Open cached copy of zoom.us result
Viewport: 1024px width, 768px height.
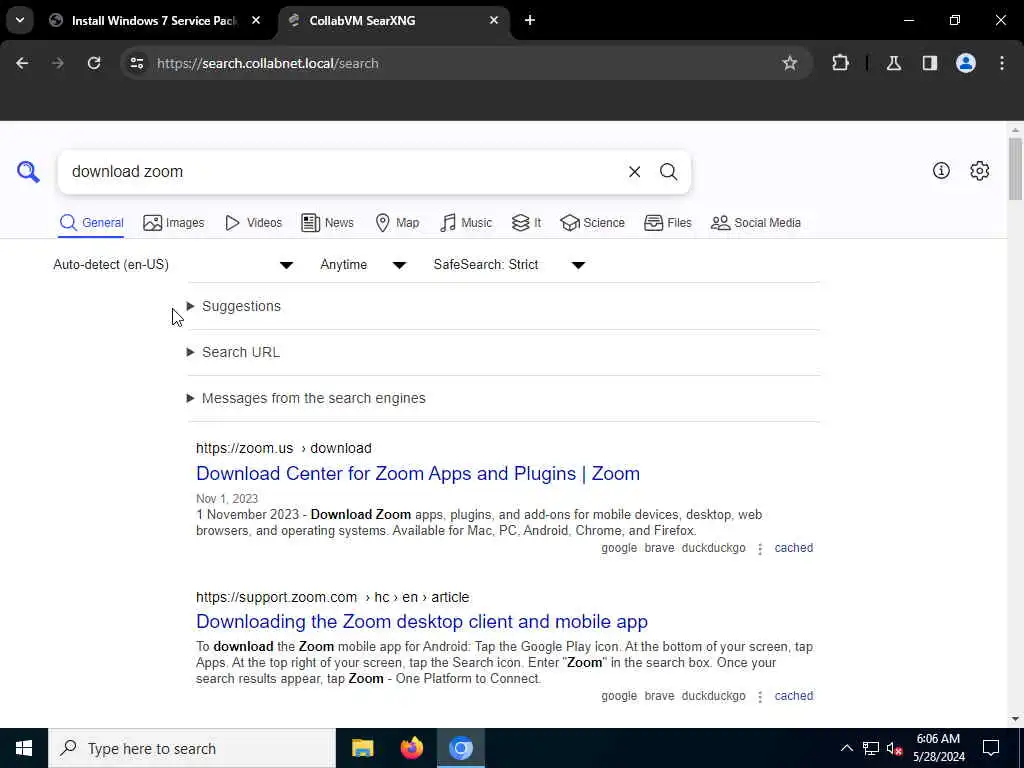click(793, 548)
